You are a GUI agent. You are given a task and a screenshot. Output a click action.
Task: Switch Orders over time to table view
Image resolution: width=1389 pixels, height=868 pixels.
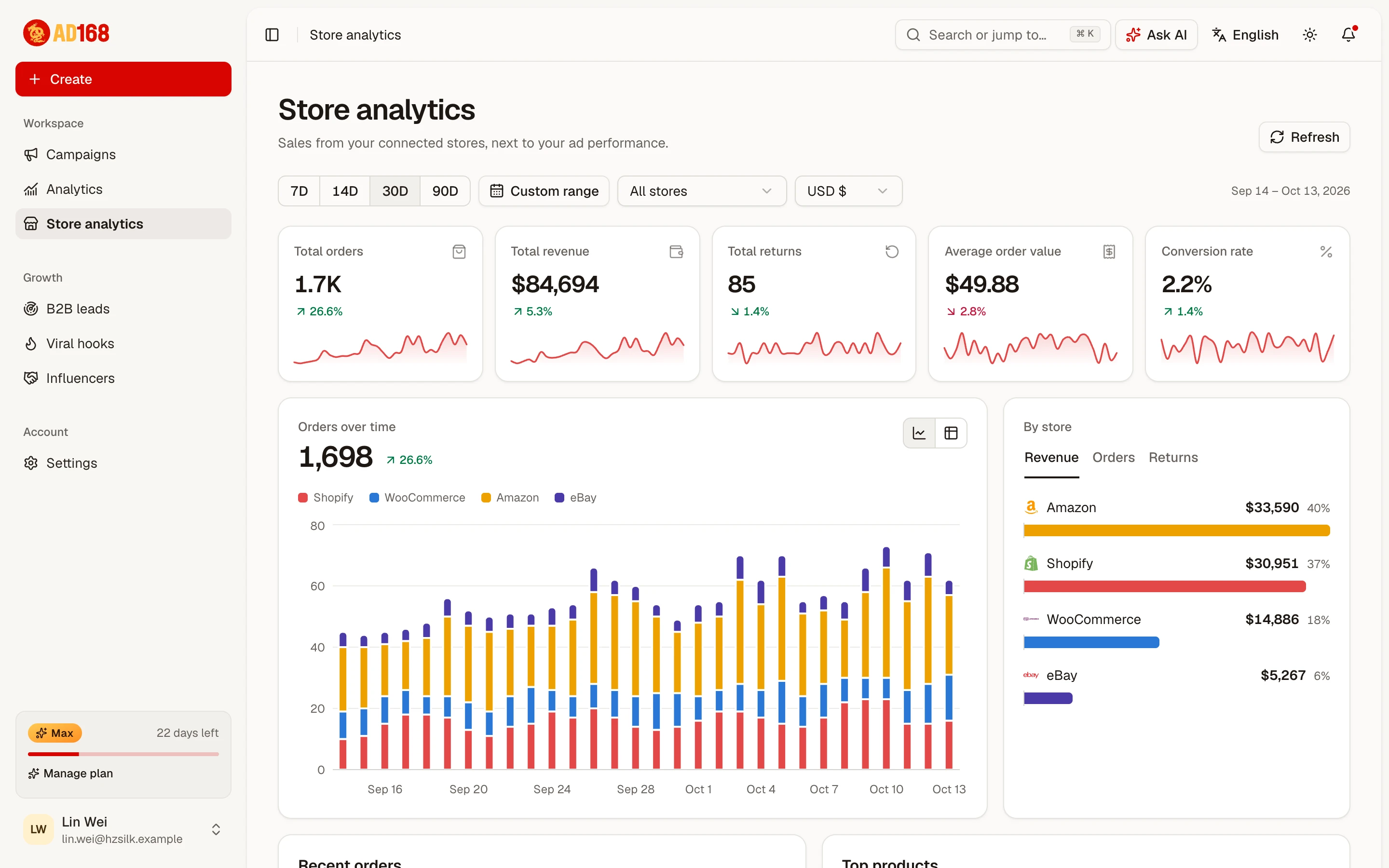951,433
